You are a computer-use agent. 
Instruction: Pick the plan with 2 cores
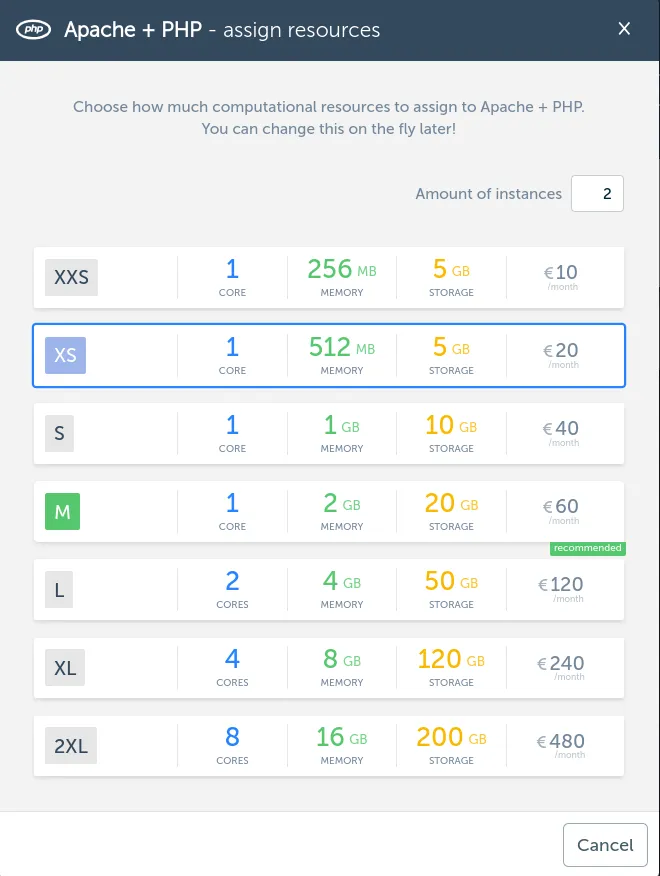click(x=232, y=589)
